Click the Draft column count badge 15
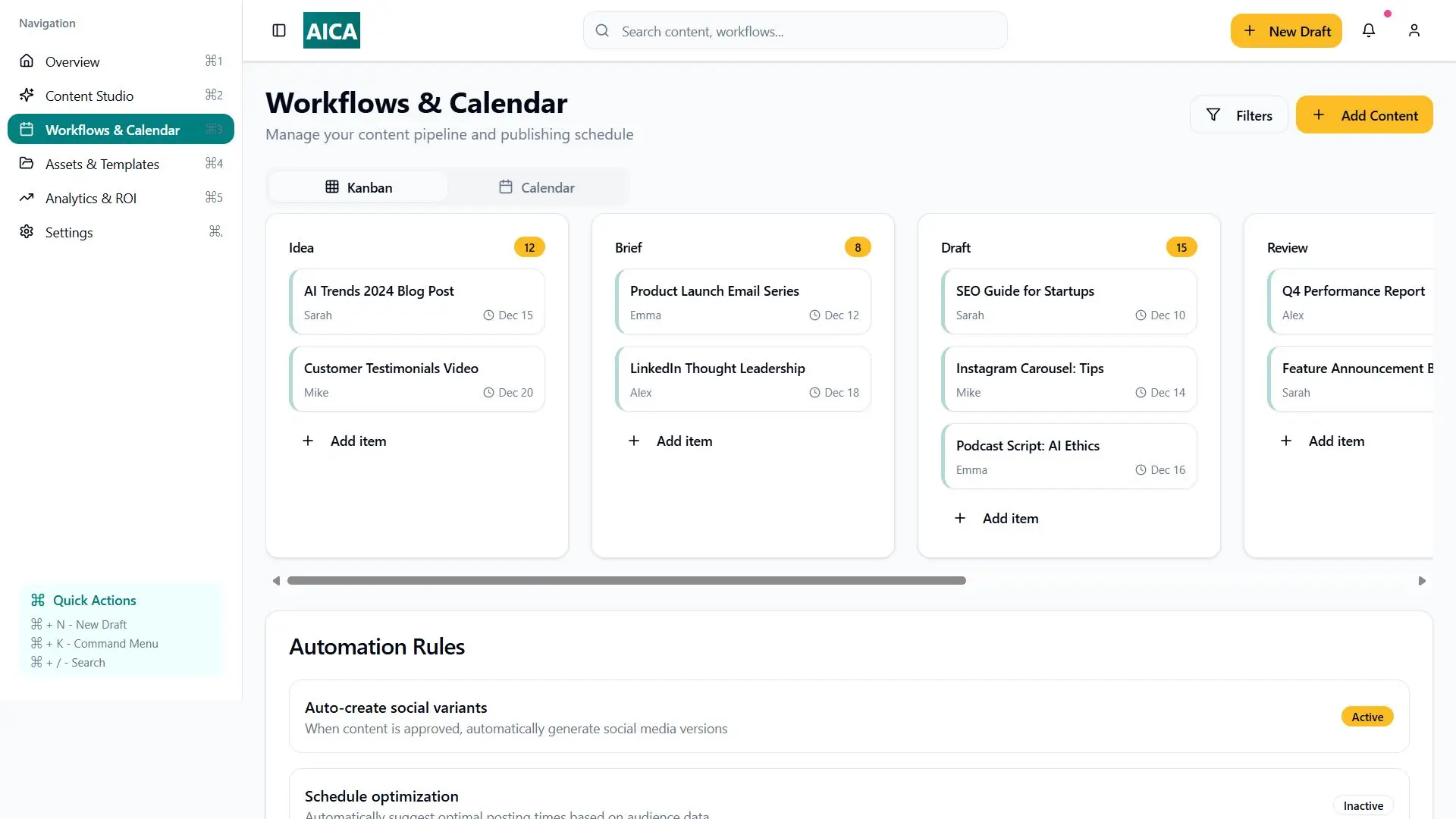 [1181, 247]
